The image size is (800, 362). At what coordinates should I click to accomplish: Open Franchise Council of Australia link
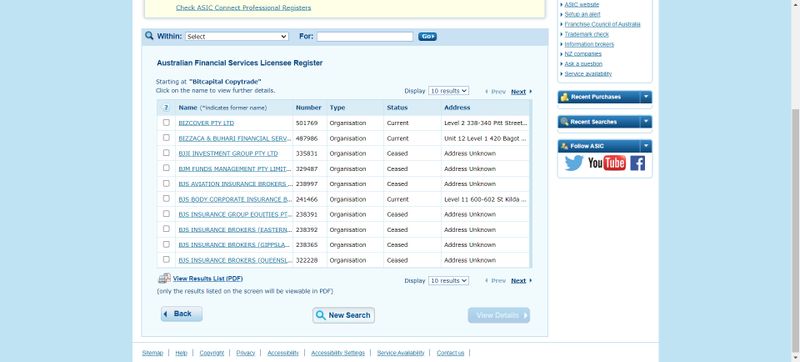[x=603, y=24]
